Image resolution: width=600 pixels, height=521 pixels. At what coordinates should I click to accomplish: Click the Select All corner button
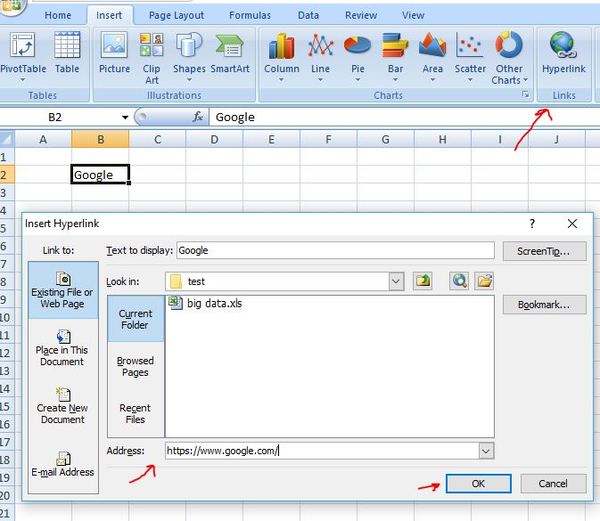click(x=7, y=139)
